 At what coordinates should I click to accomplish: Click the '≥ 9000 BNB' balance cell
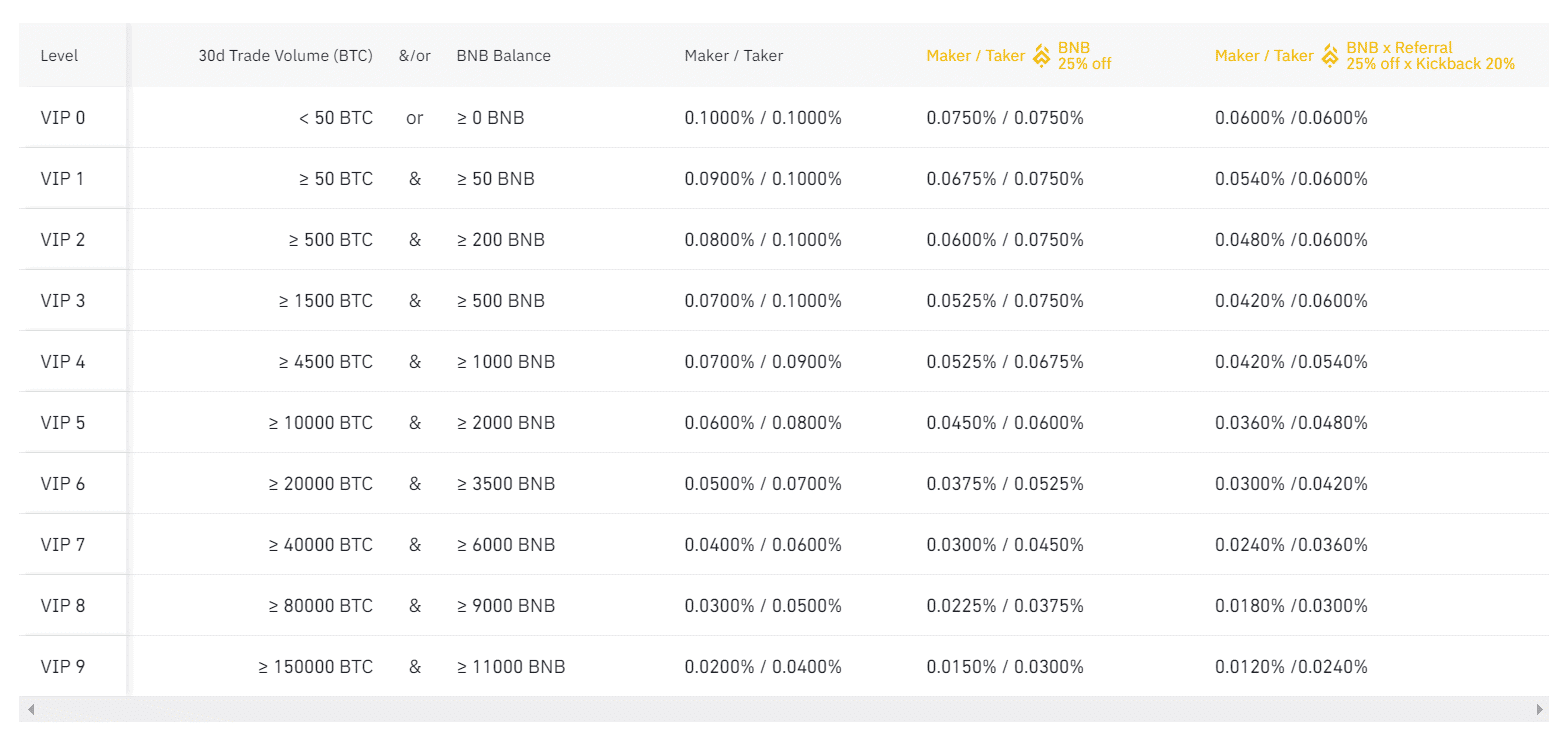[x=506, y=606]
